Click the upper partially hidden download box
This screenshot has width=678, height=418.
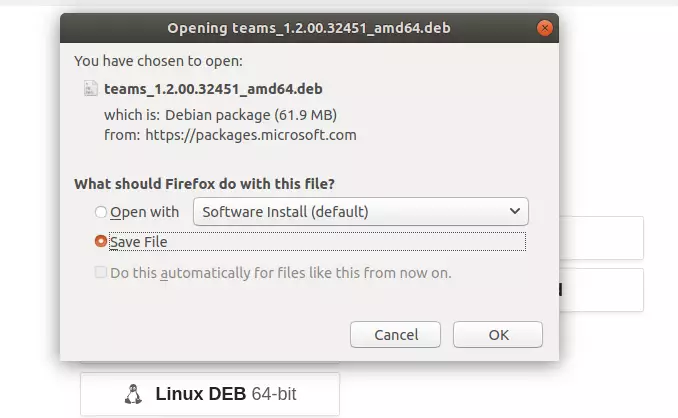[601, 238]
